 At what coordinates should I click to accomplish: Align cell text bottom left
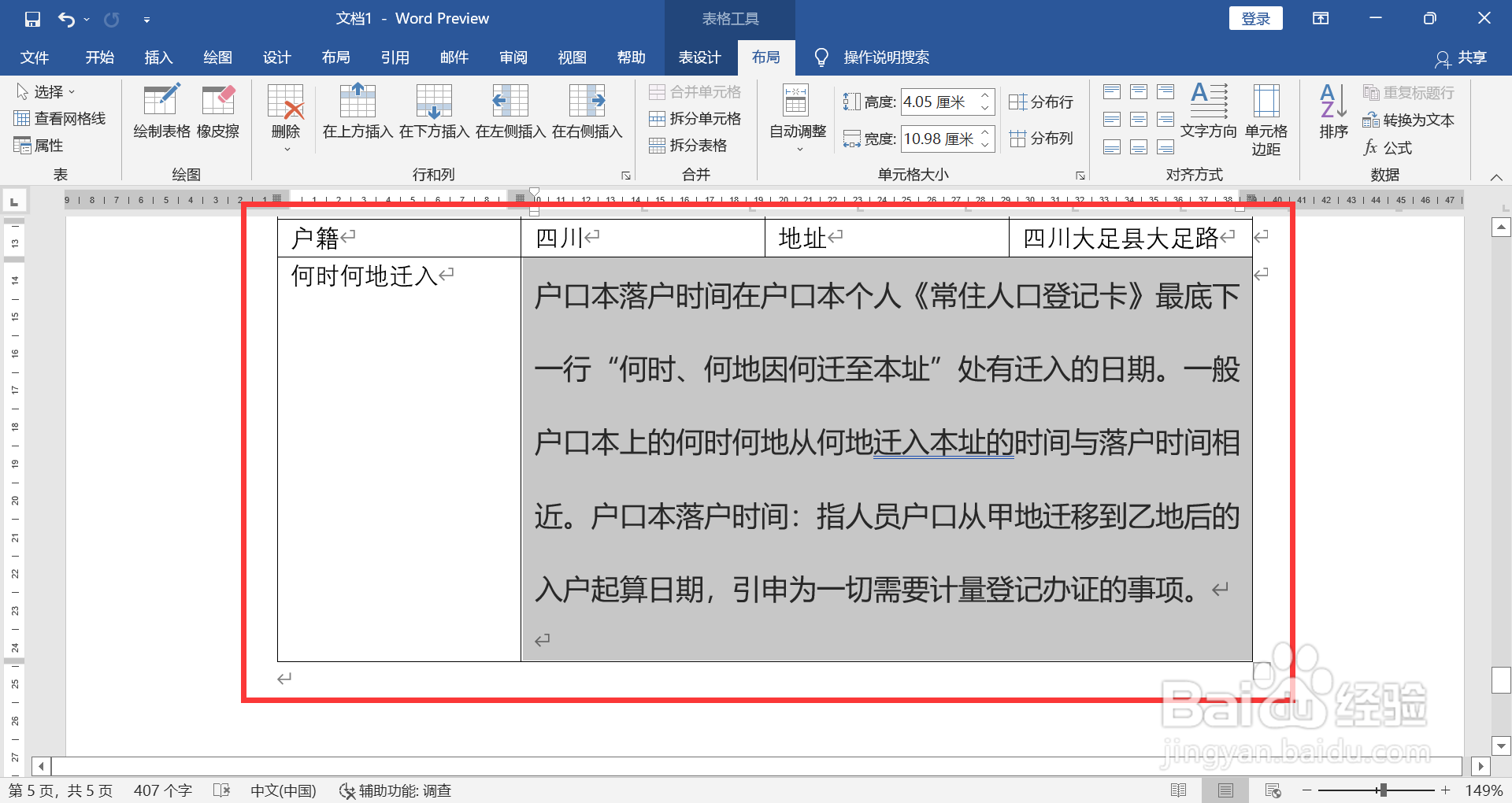[1112, 147]
